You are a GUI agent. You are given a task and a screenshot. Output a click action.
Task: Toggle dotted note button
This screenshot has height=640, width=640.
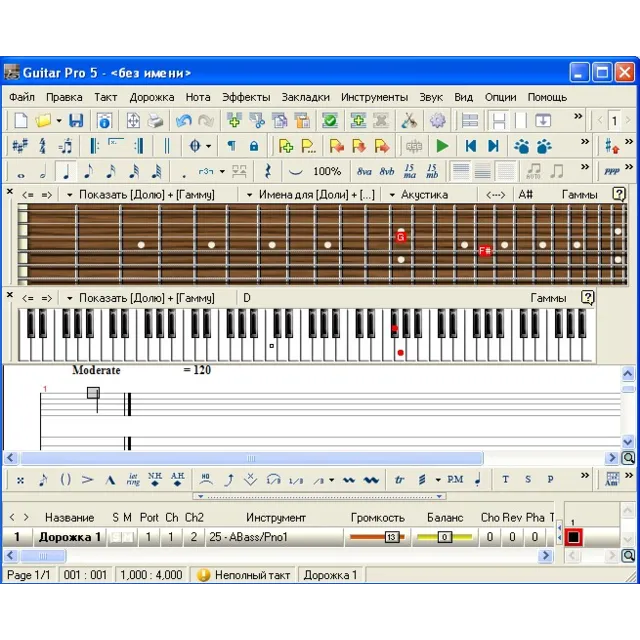(x=184, y=175)
